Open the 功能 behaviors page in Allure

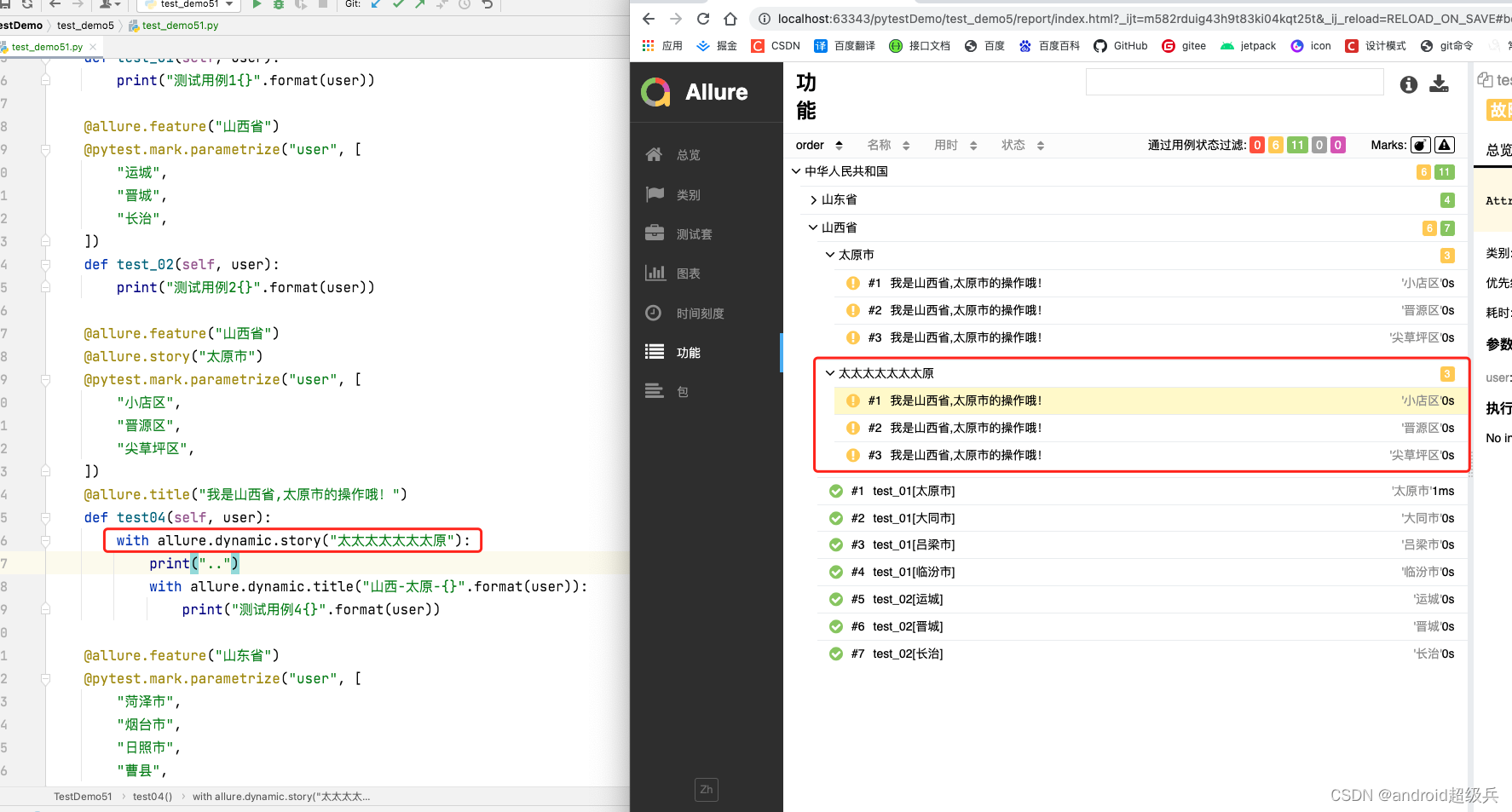click(707, 353)
